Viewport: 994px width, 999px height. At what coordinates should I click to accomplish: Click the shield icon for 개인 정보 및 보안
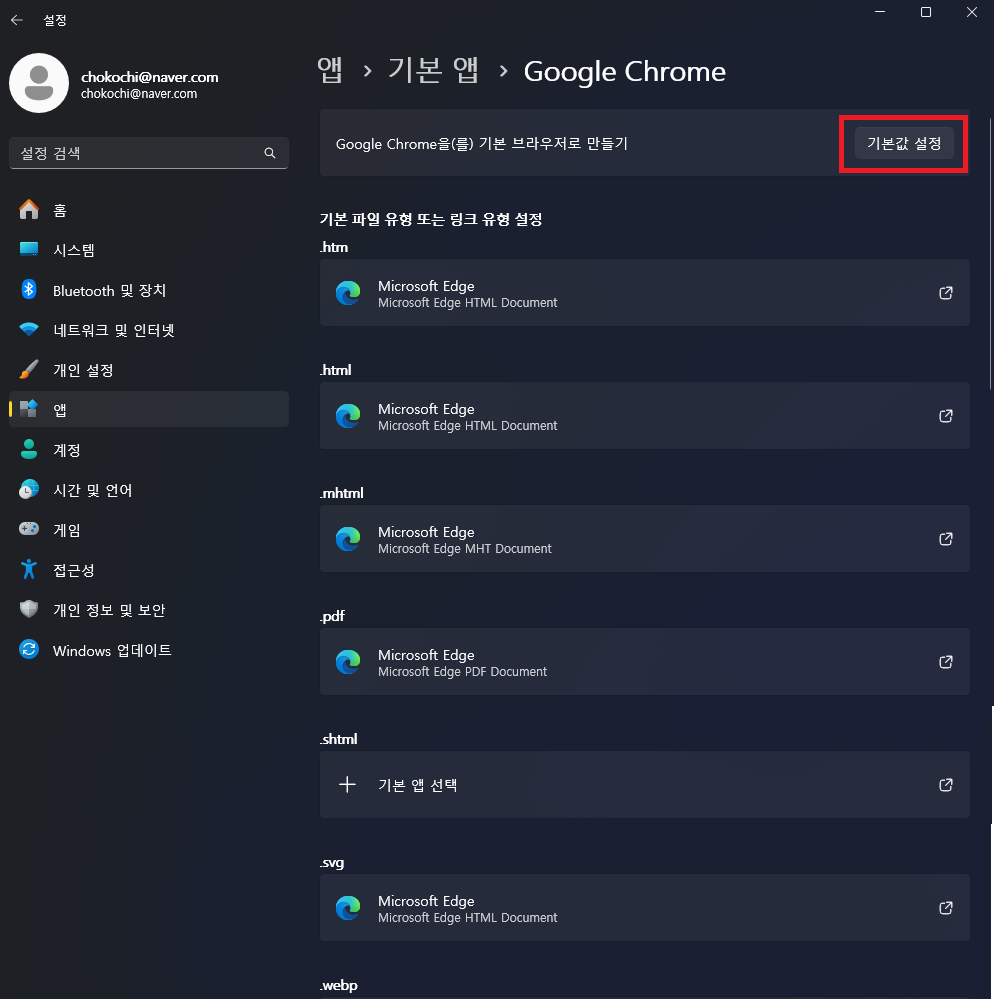29,610
